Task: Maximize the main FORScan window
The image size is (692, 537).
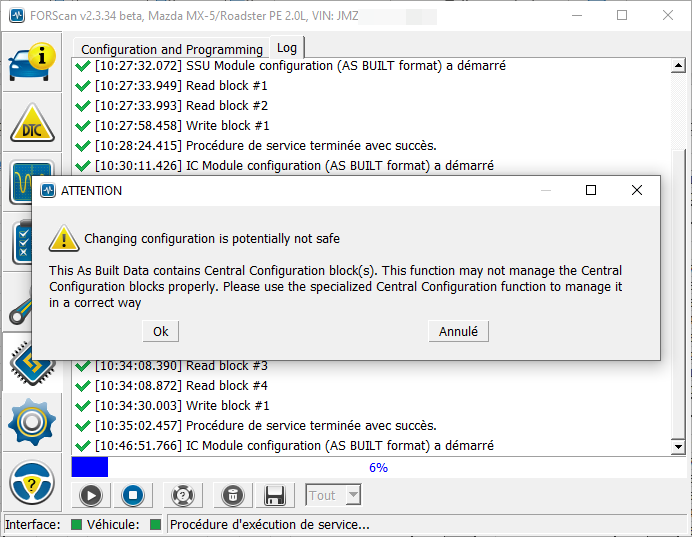Action: 622,15
